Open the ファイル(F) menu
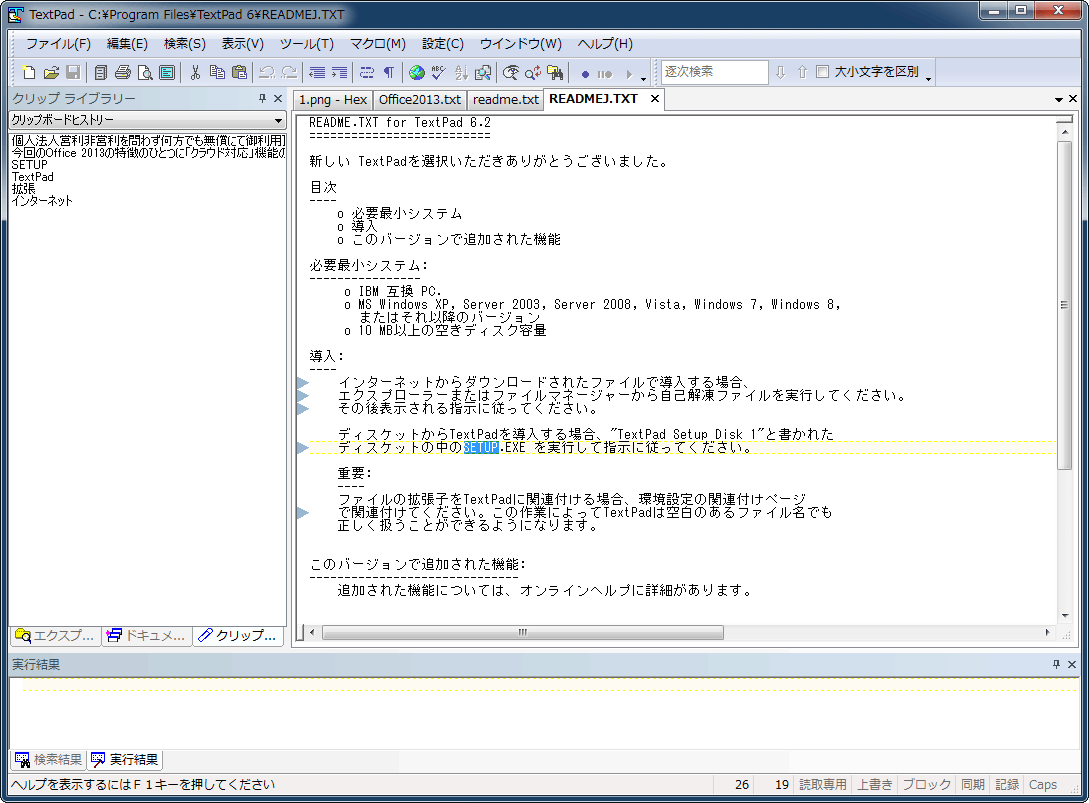This screenshot has height=803, width=1089. point(58,44)
